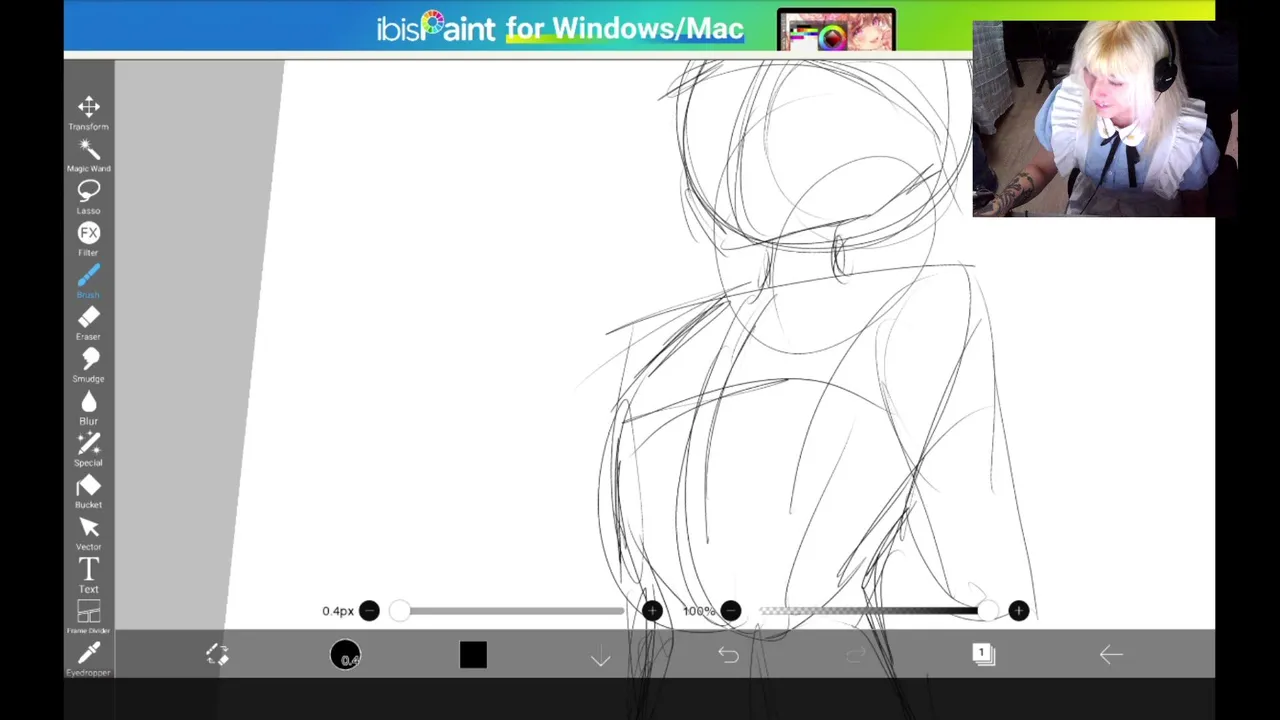The height and width of the screenshot is (720, 1280).
Task: Select the Special tool
Action: [x=89, y=449]
